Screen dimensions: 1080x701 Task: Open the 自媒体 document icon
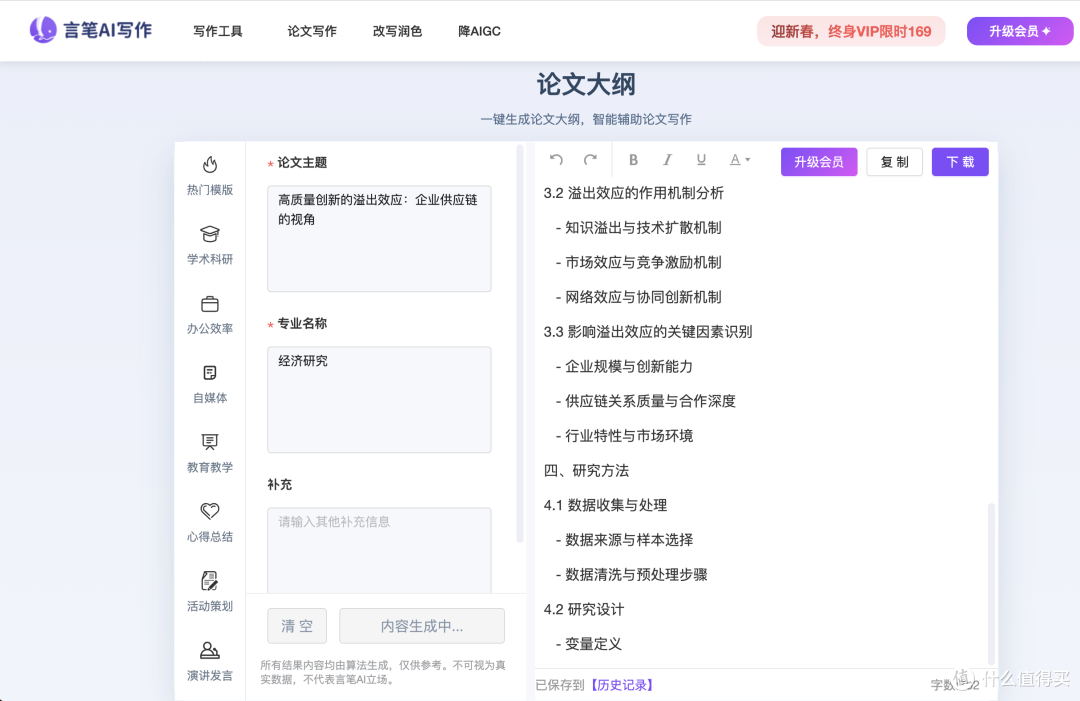pyautogui.click(x=210, y=373)
